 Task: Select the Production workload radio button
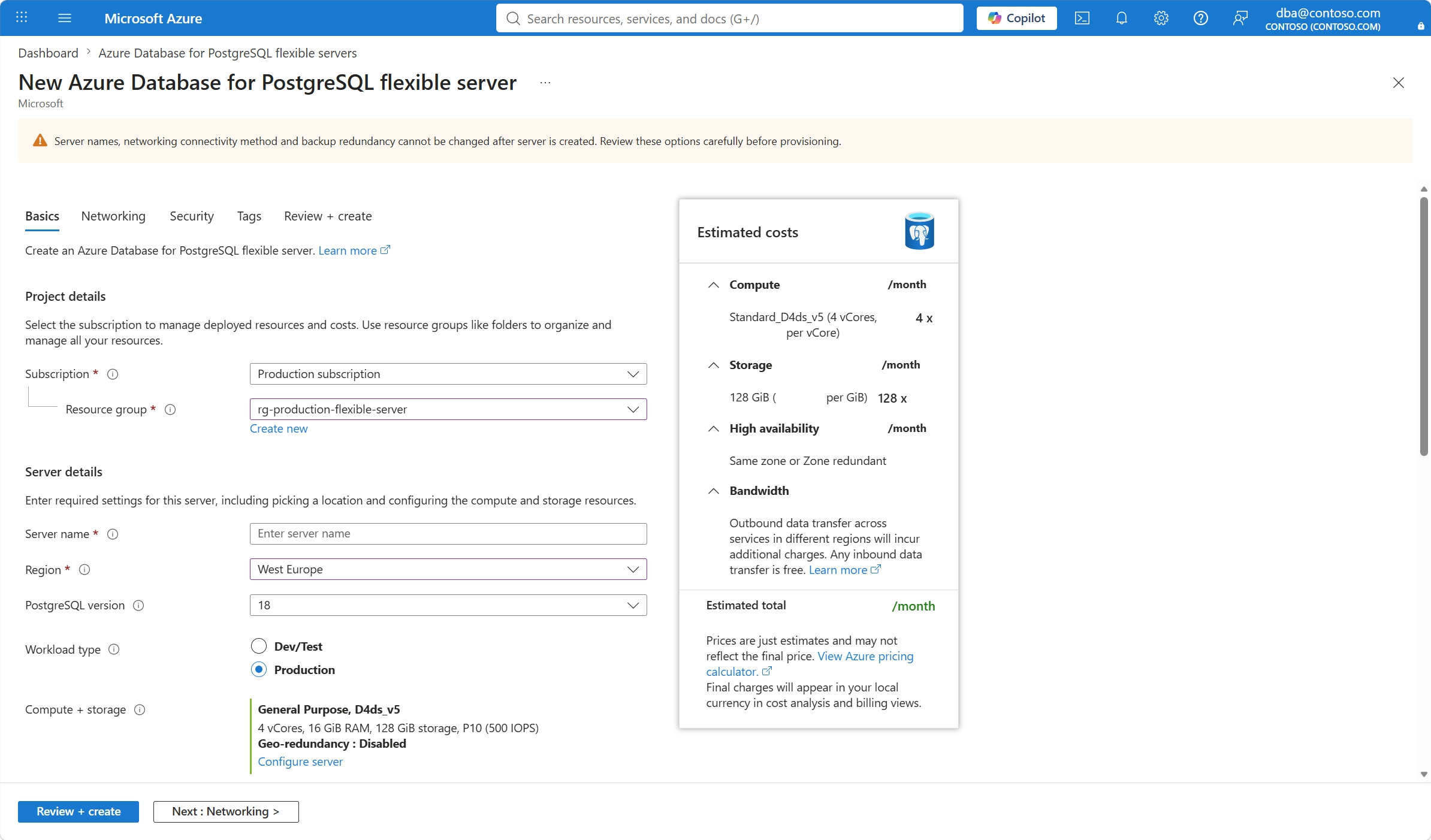coord(259,669)
